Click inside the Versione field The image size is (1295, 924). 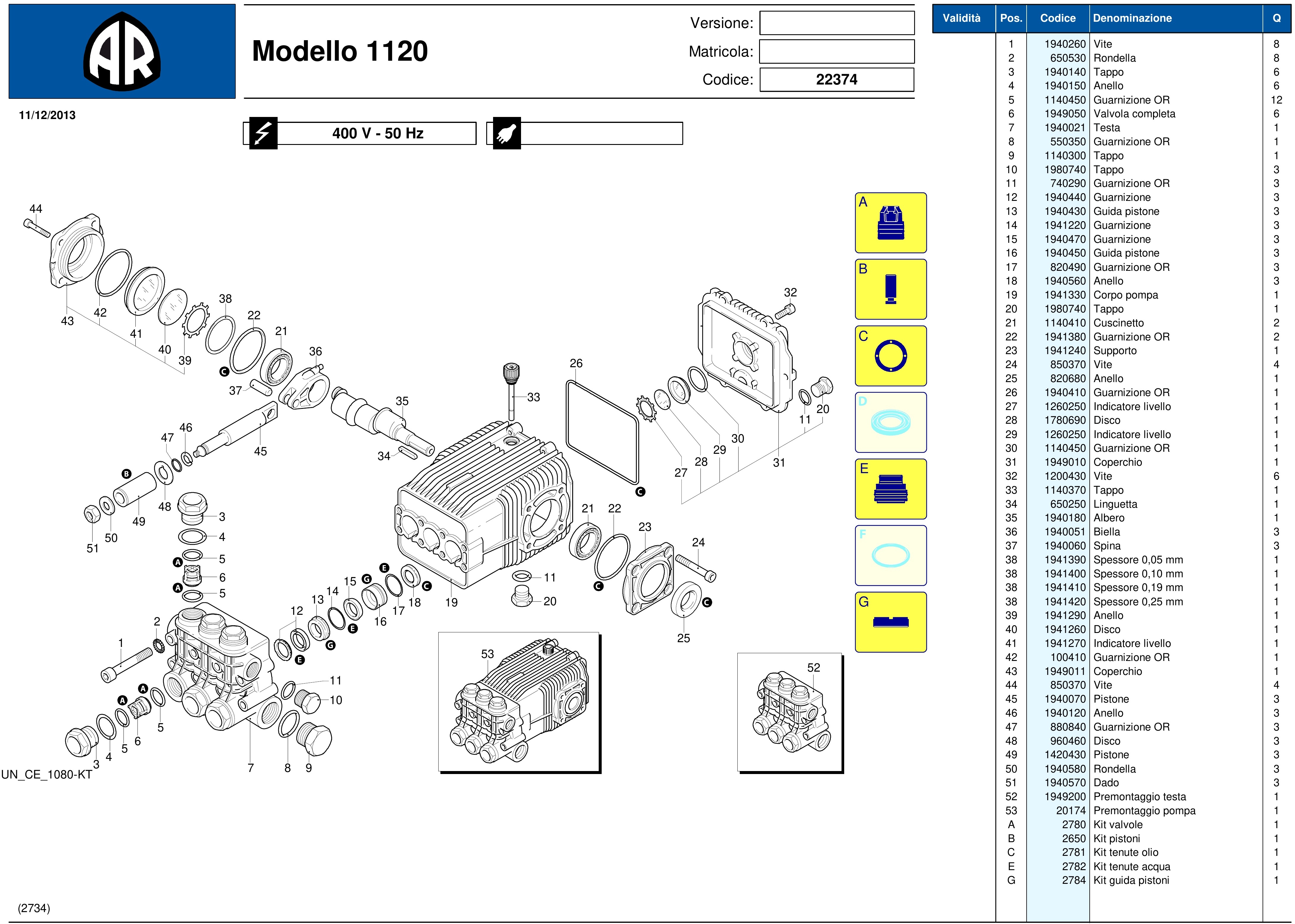(836, 23)
